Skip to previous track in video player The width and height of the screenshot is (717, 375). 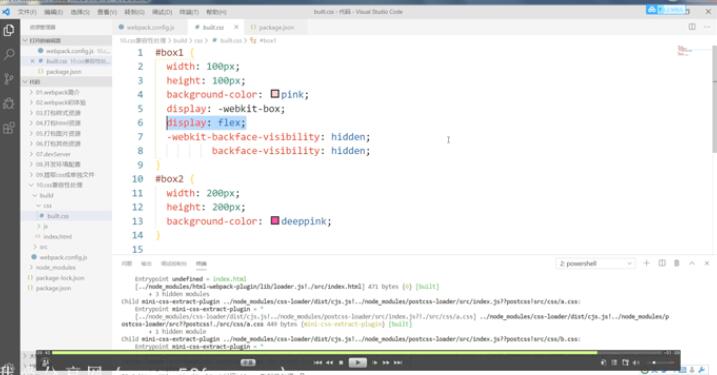click(318, 363)
